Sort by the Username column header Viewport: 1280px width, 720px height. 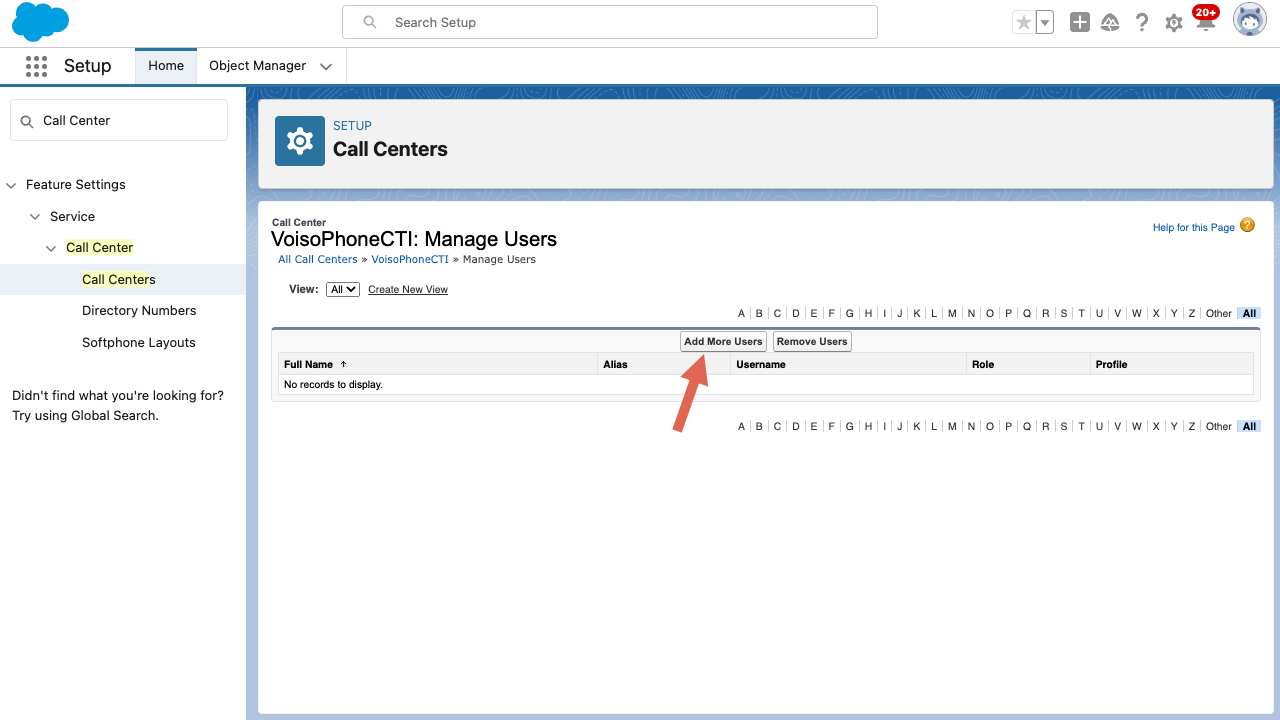[761, 365]
